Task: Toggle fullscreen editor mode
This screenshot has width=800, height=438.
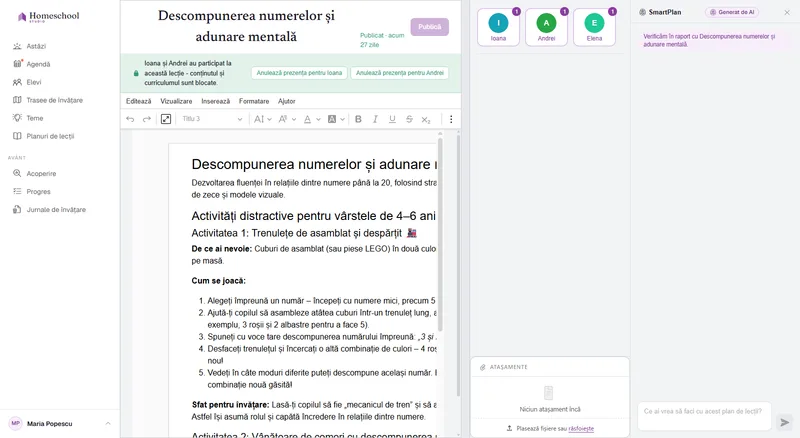Action: coord(166,119)
